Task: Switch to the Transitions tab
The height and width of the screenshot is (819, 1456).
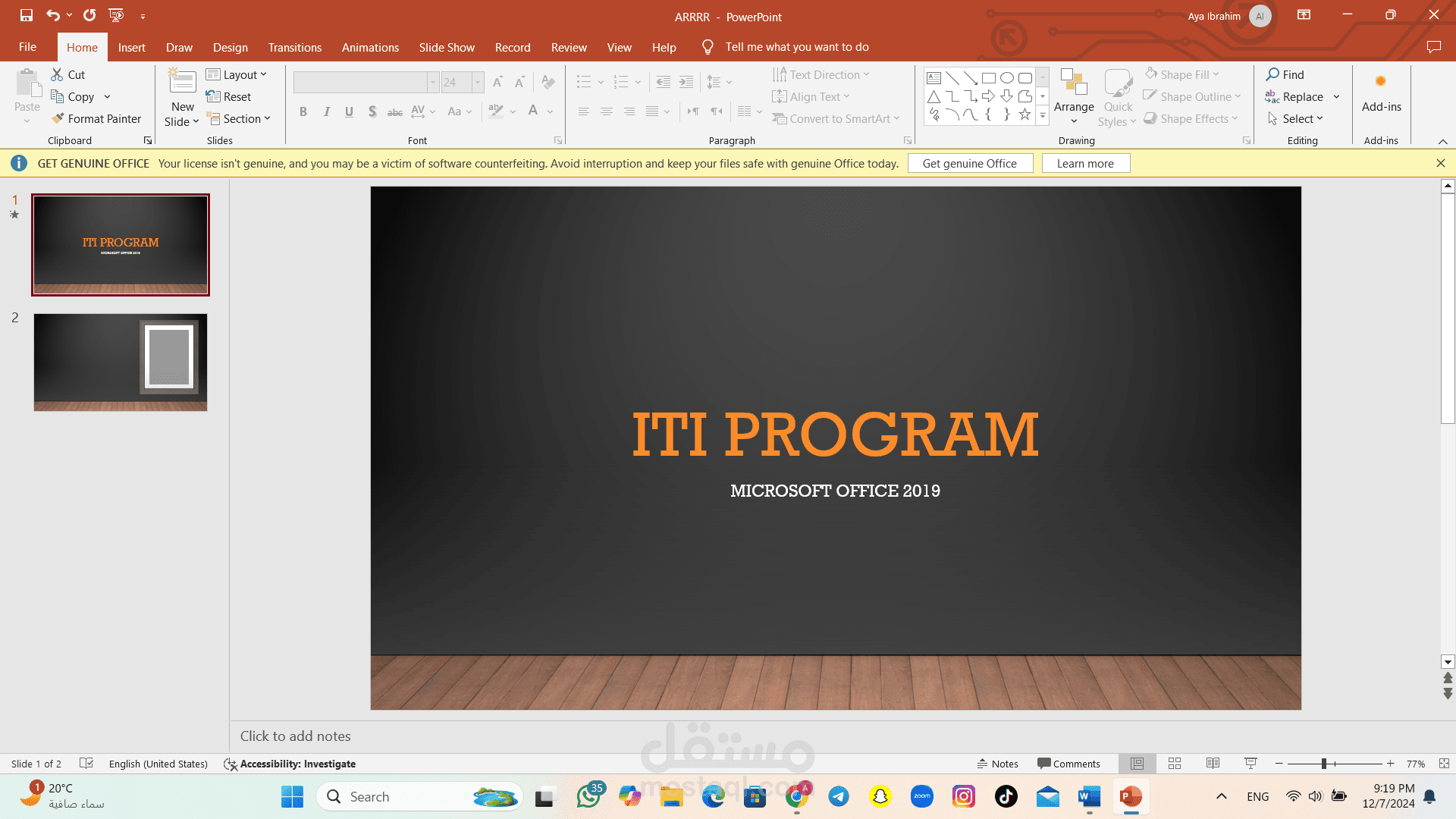Action: (x=294, y=47)
